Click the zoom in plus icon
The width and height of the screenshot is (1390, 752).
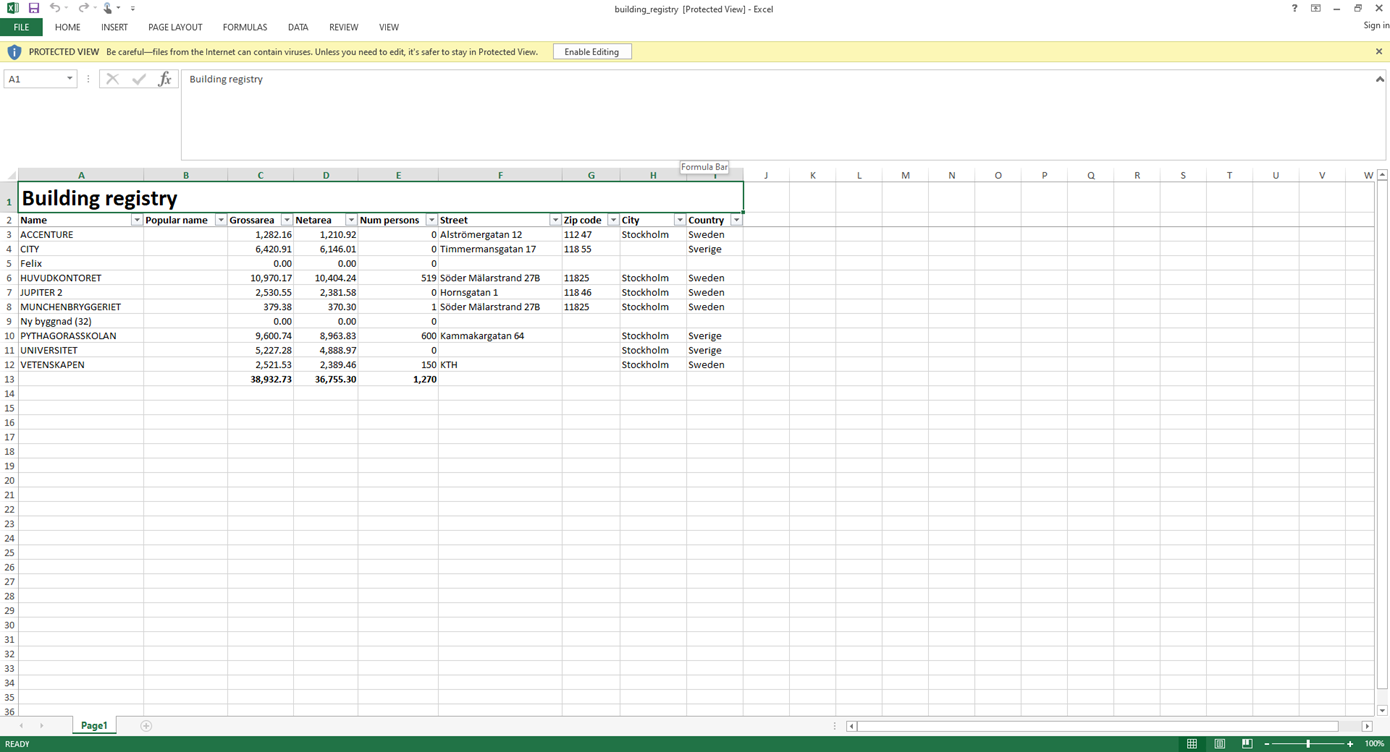pos(1350,744)
